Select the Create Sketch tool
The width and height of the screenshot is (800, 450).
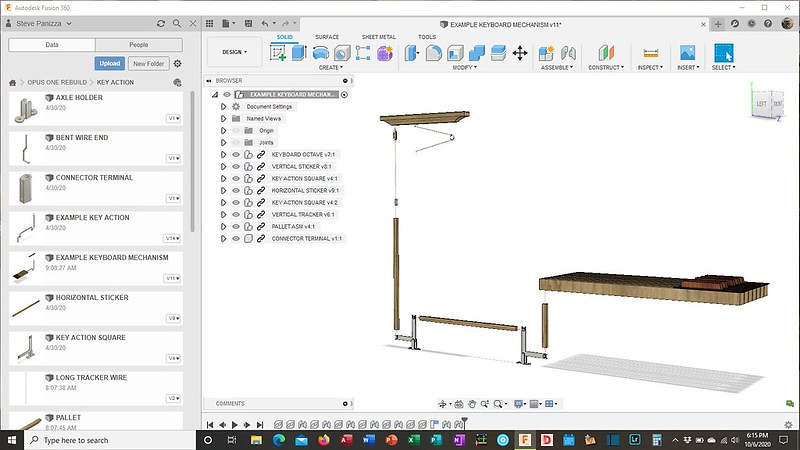(279, 53)
